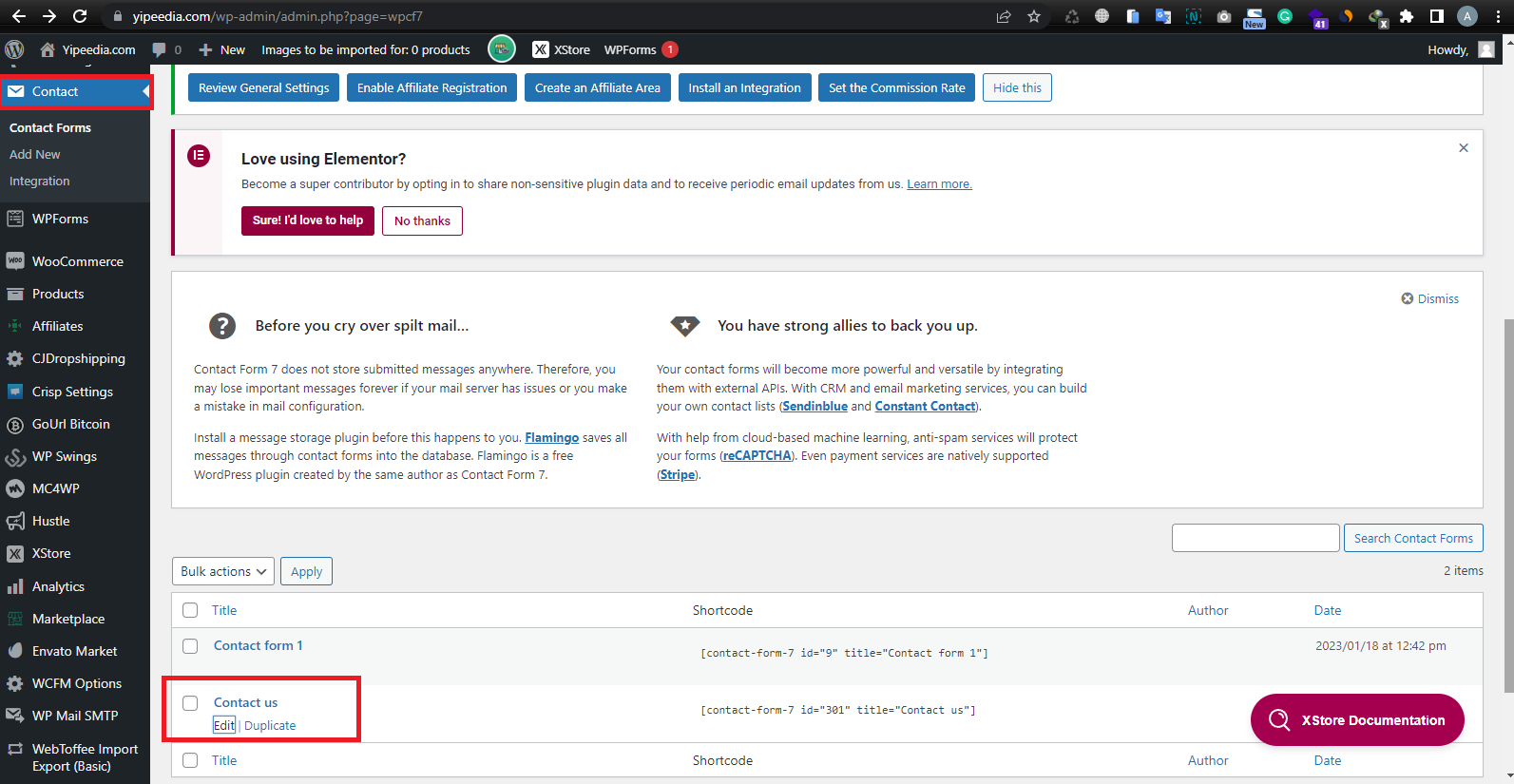Click the browser back arrow
Image resolution: width=1514 pixels, height=784 pixels.
coord(18,16)
